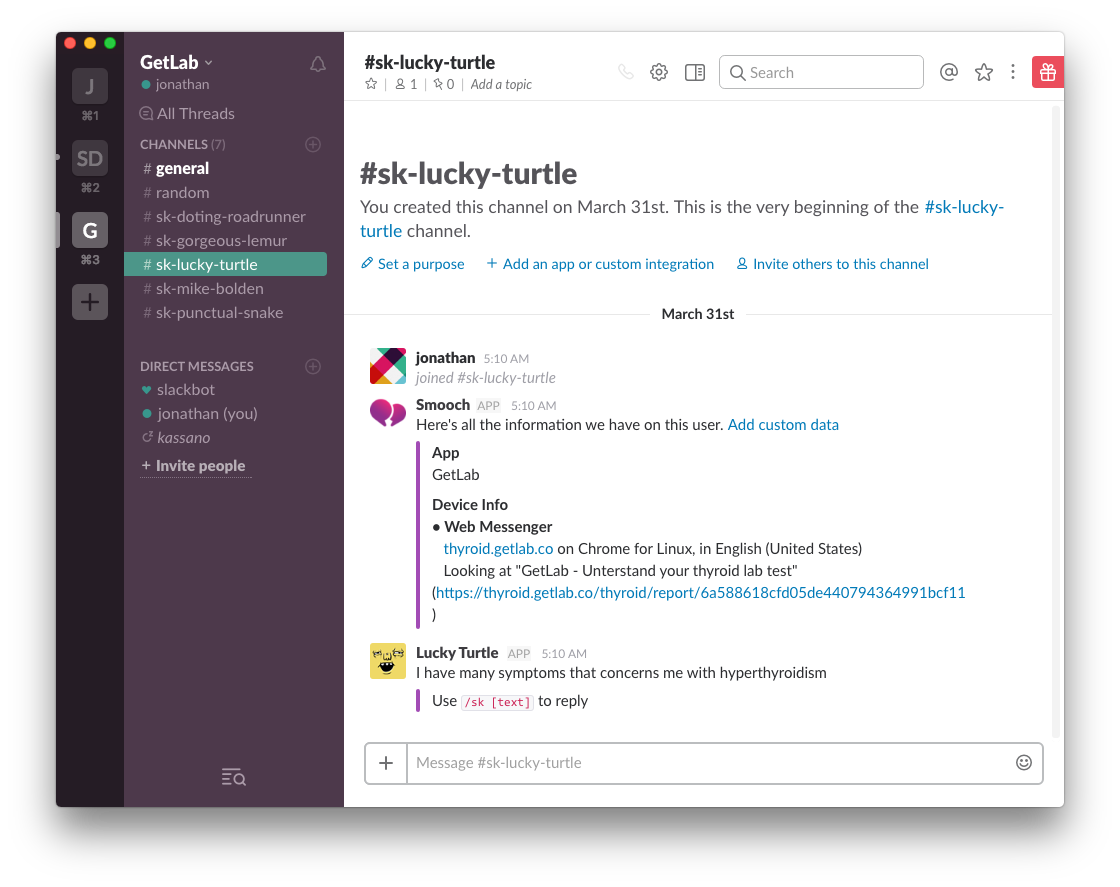Click the Add custom data link
The height and width of the screenshot is (887, 1120).
[783, 424]
